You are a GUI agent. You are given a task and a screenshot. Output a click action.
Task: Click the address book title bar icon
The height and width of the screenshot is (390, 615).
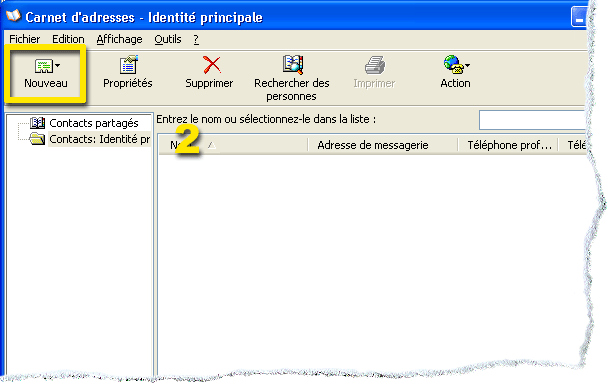coord(13,16)
